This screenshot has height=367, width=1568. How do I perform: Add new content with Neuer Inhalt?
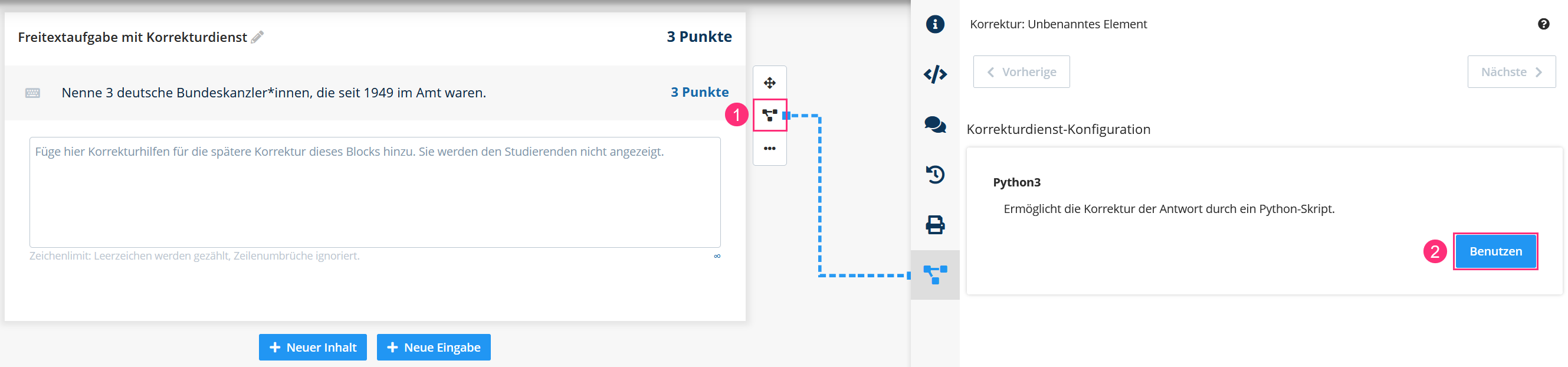[x=312, y=348]
